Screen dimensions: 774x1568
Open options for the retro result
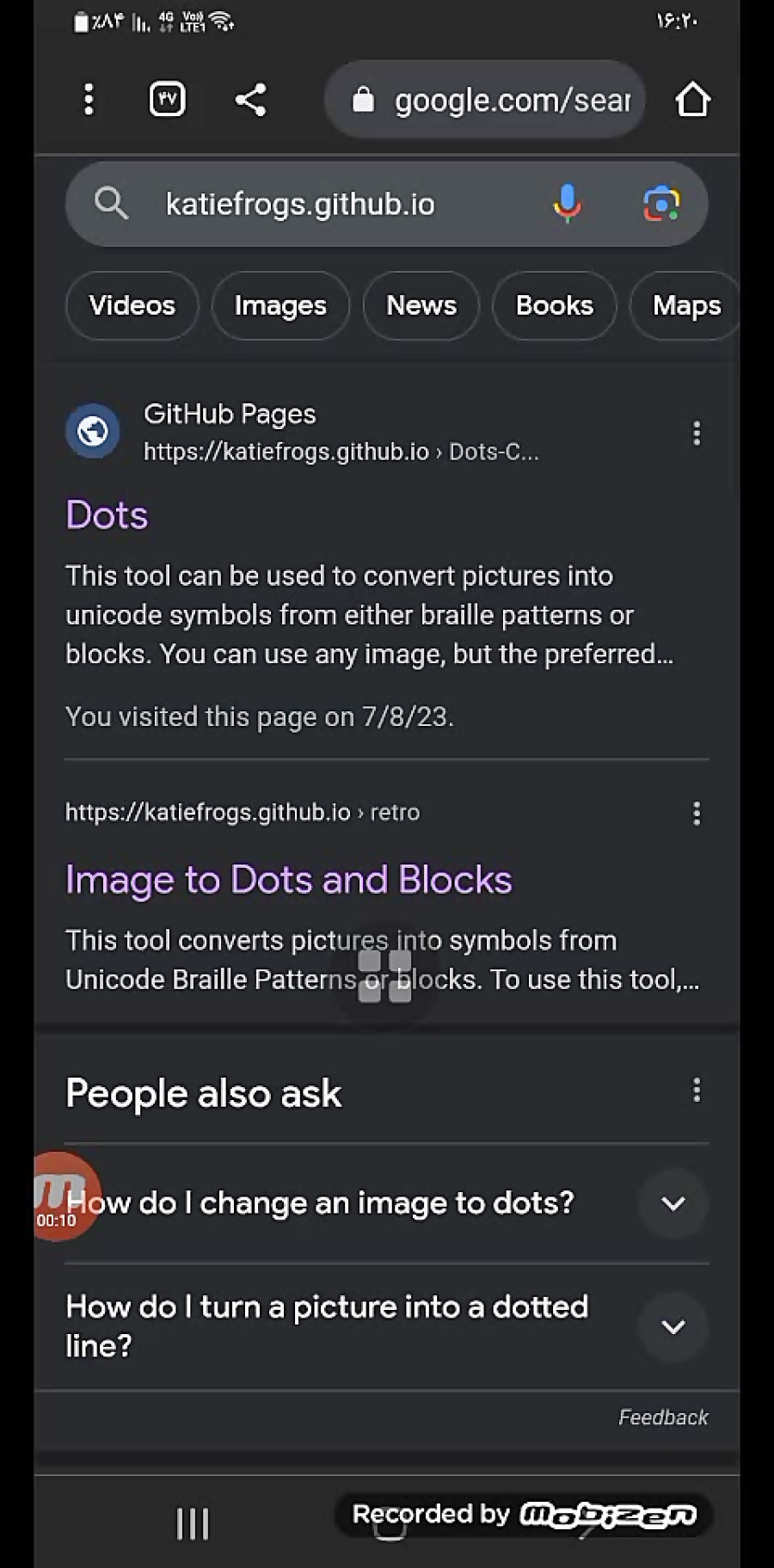[697, 813]
